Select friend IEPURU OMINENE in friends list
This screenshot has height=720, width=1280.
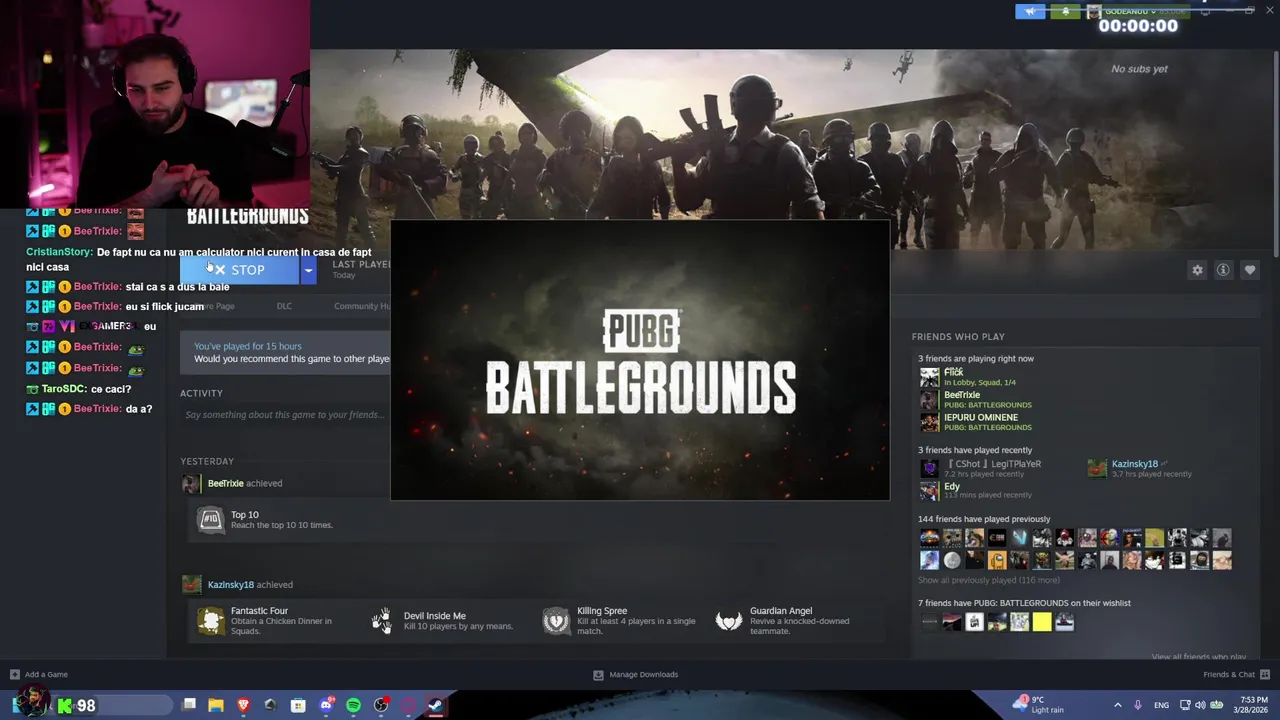[x=981, y=417]
